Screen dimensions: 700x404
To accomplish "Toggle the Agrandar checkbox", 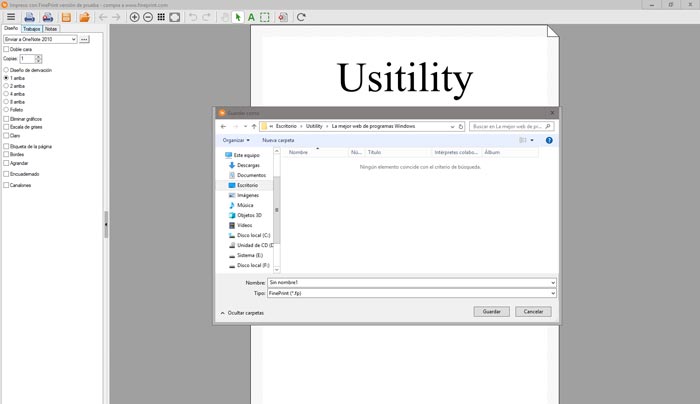I will (6, 163).
